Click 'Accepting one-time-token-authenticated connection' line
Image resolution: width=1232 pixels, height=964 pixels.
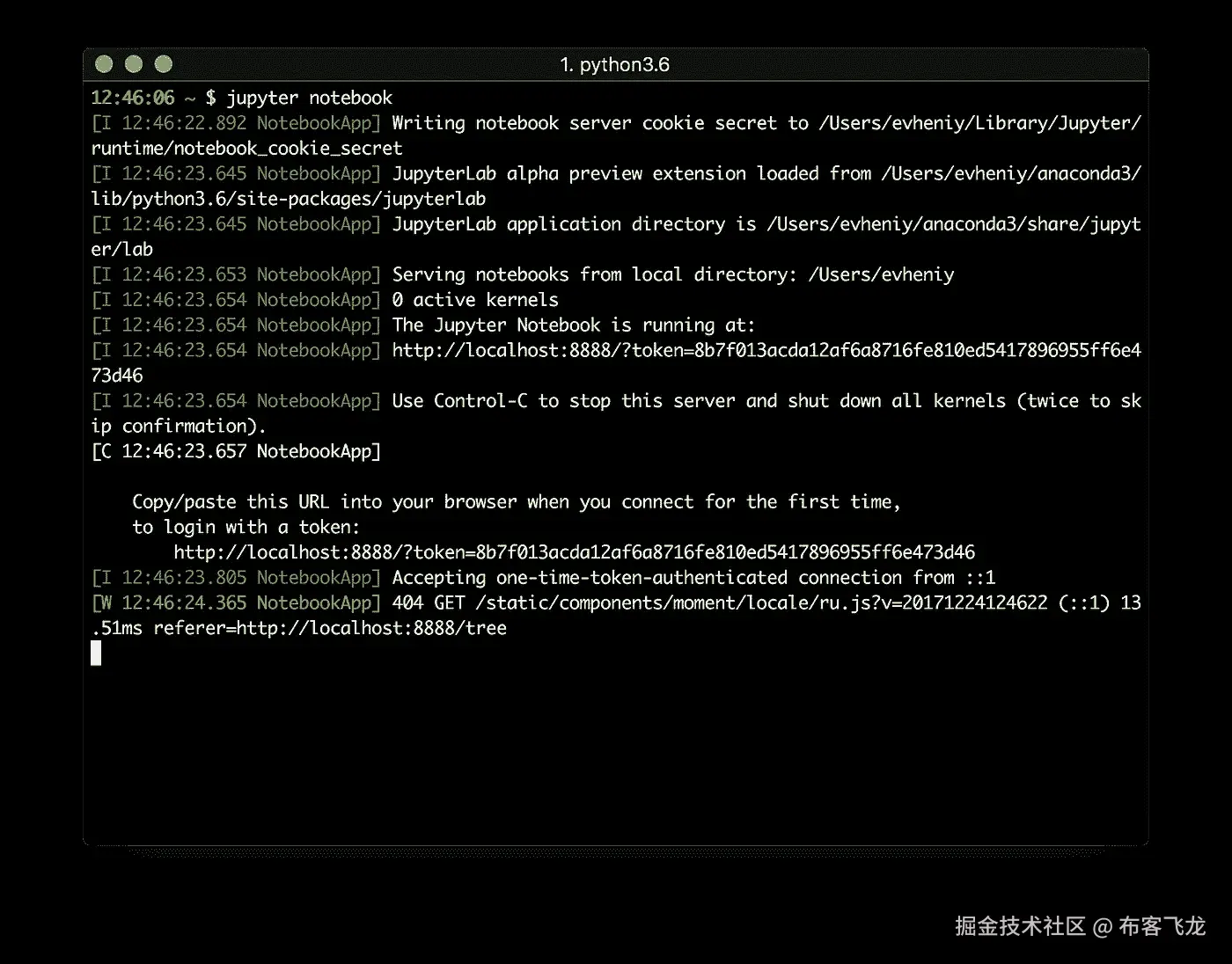click(544, 578)
